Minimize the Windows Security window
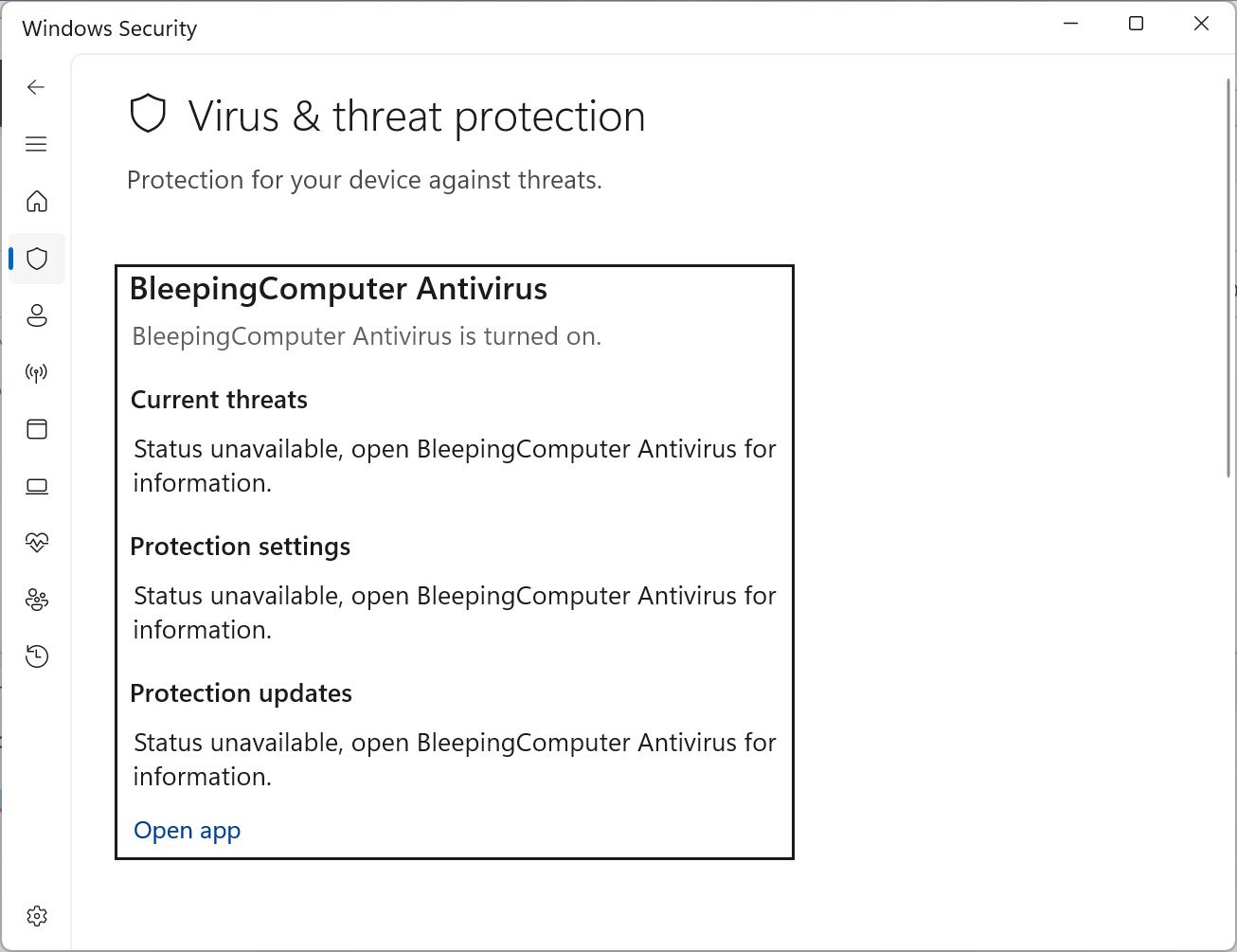The width and height of the screenshot is (1237, 952). [1071, 24]
